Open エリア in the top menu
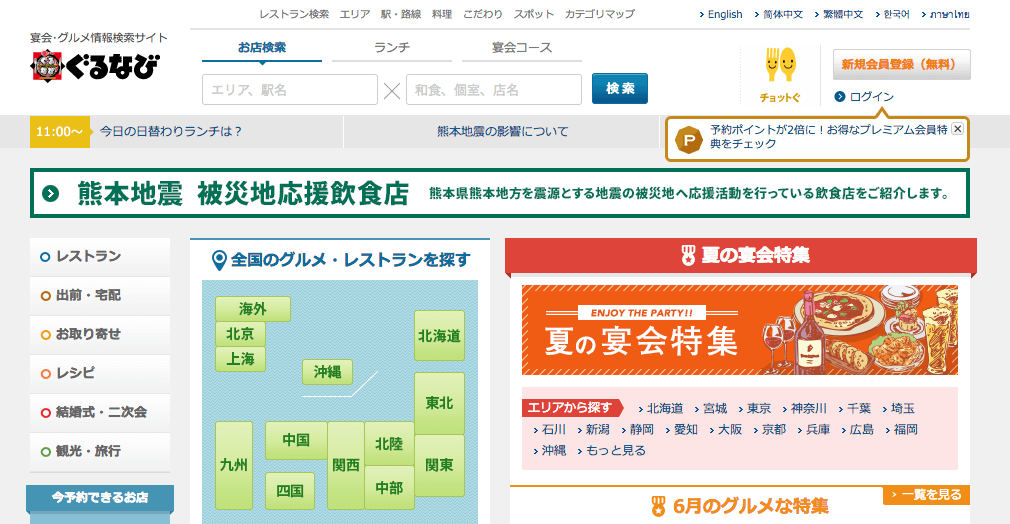This screenshot has width=1010, height=524. [x=355, y=14]
